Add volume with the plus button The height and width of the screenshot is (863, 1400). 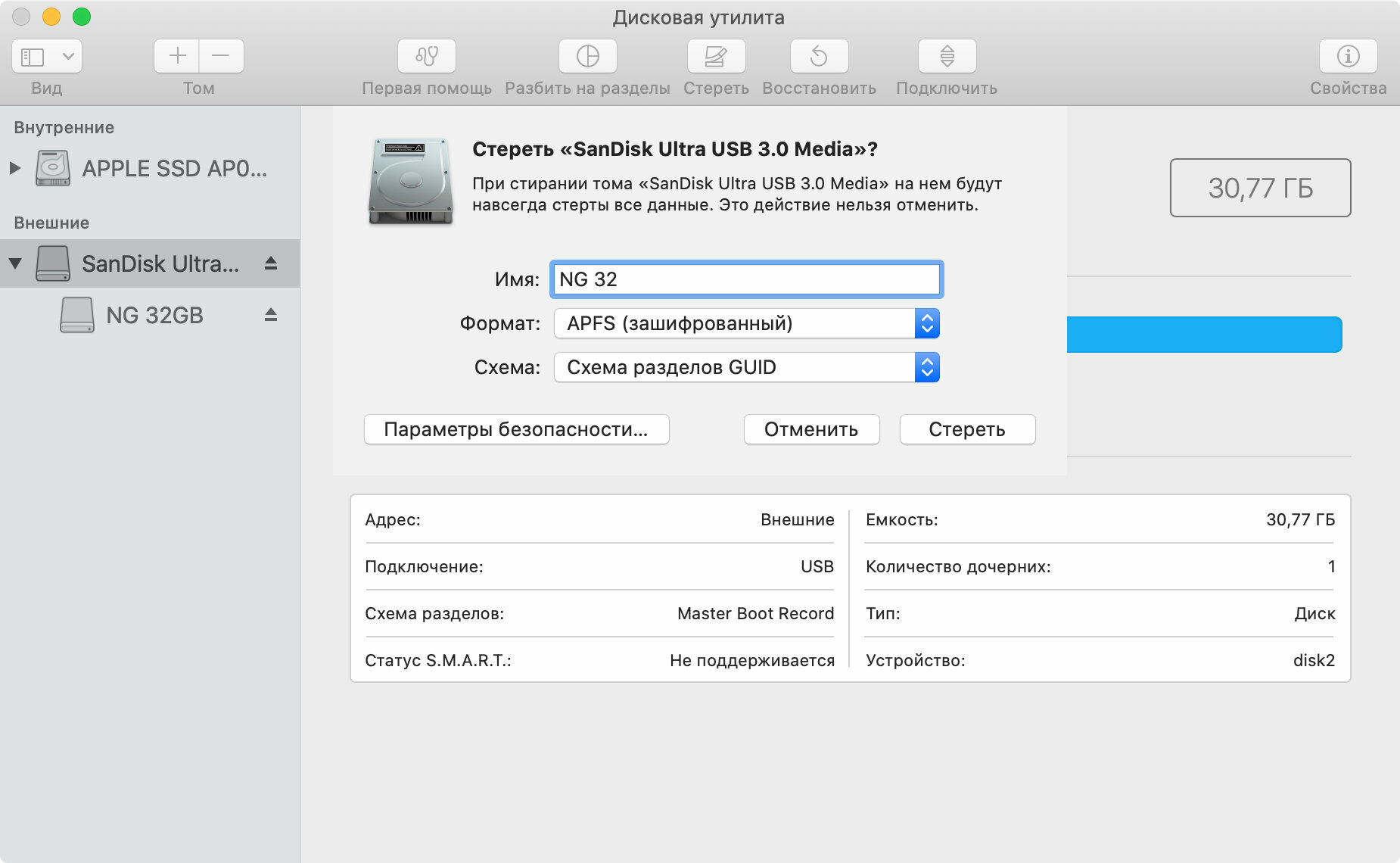pos(177,56)
